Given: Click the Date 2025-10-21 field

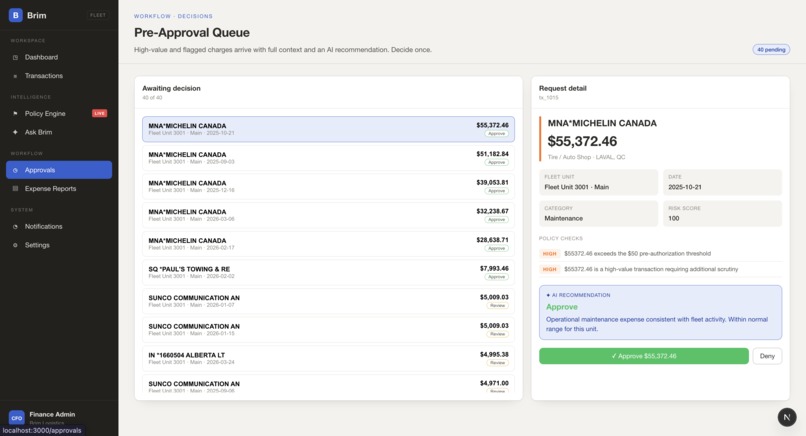Looking at the screenshot, I should (722, 182).
